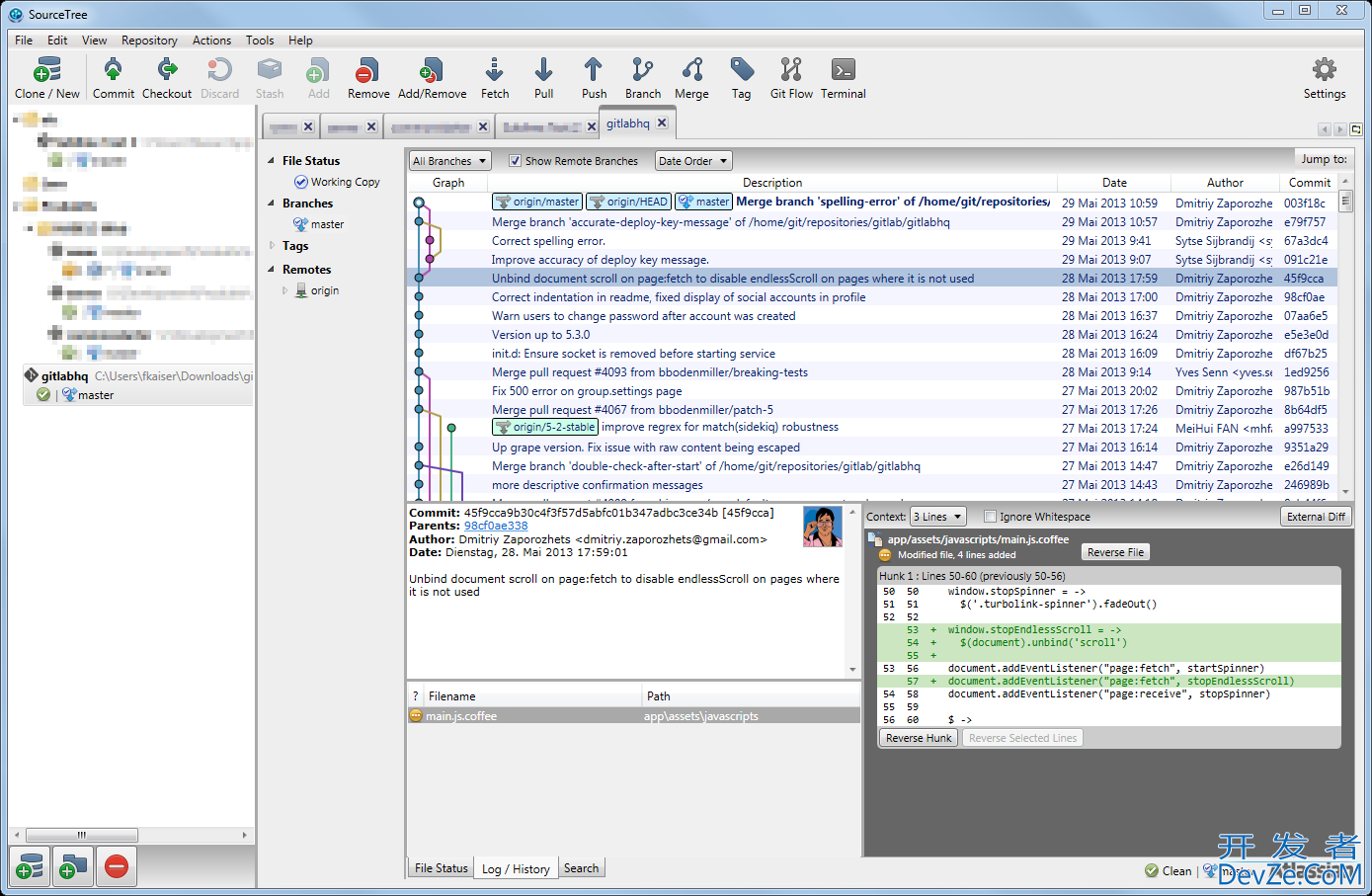Click the Tag toolbar icon
The width and height of the screenshot is (1372, 896).
point(741,78)
